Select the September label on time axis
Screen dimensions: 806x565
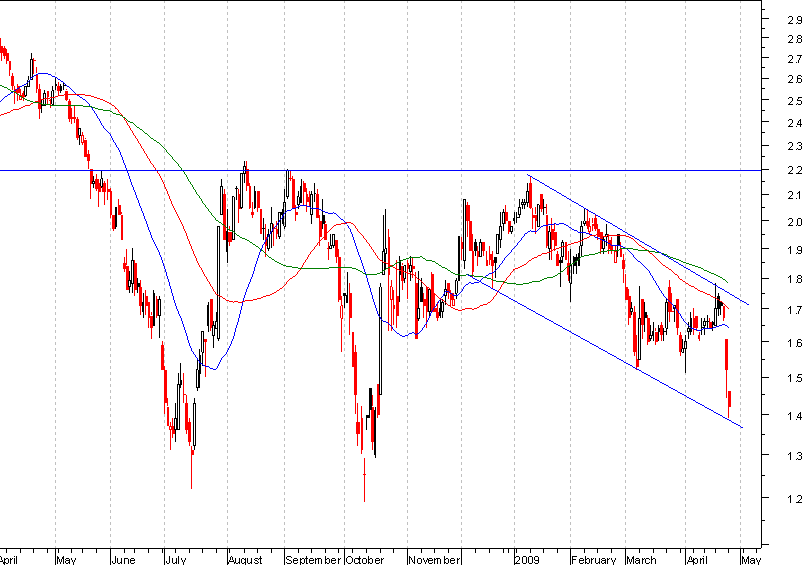point(313,560)
